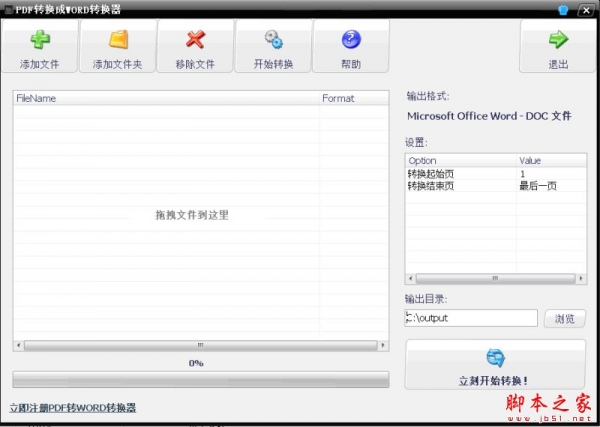The height and width of the screenshot is (427, 600).
Task: Close the PDF to Word converter window
Action: coord(586,10)
